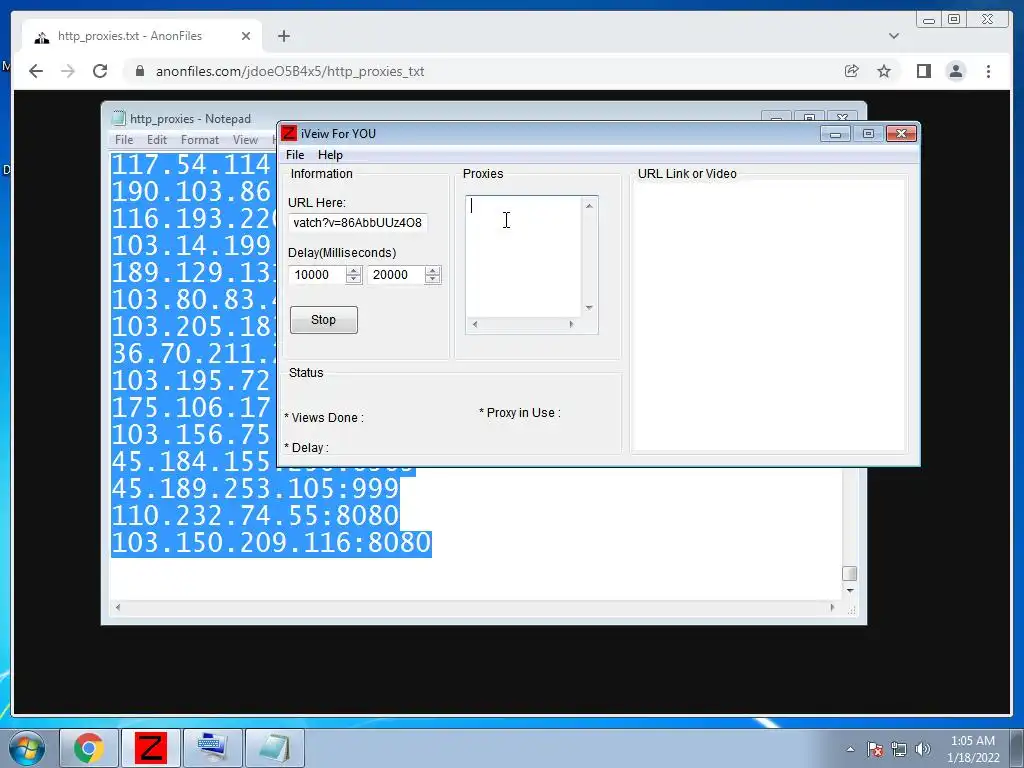Image resolution: width=1024 pixels, height=768 pixels.
Task: Click the URL Link or Video panel
Action: click(769, 315)
